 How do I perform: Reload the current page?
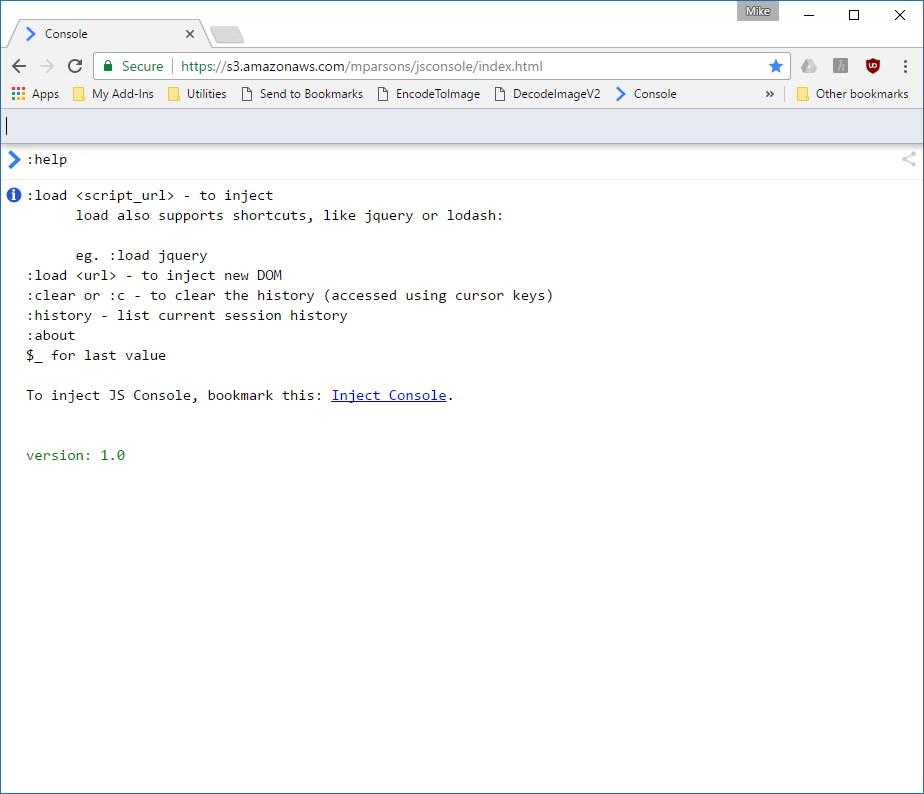point(75,66)
